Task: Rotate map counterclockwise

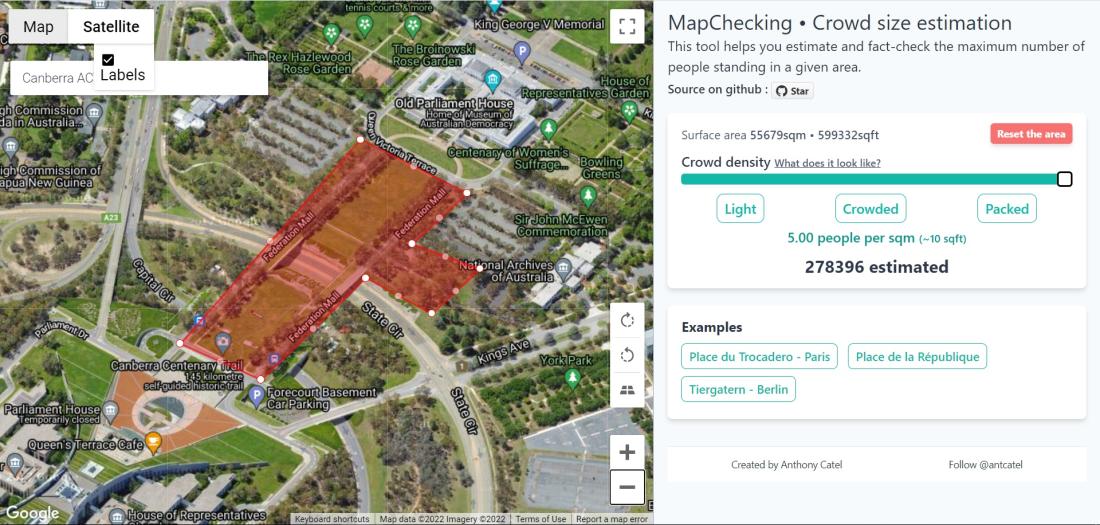Action: click(x=627, y=355)
